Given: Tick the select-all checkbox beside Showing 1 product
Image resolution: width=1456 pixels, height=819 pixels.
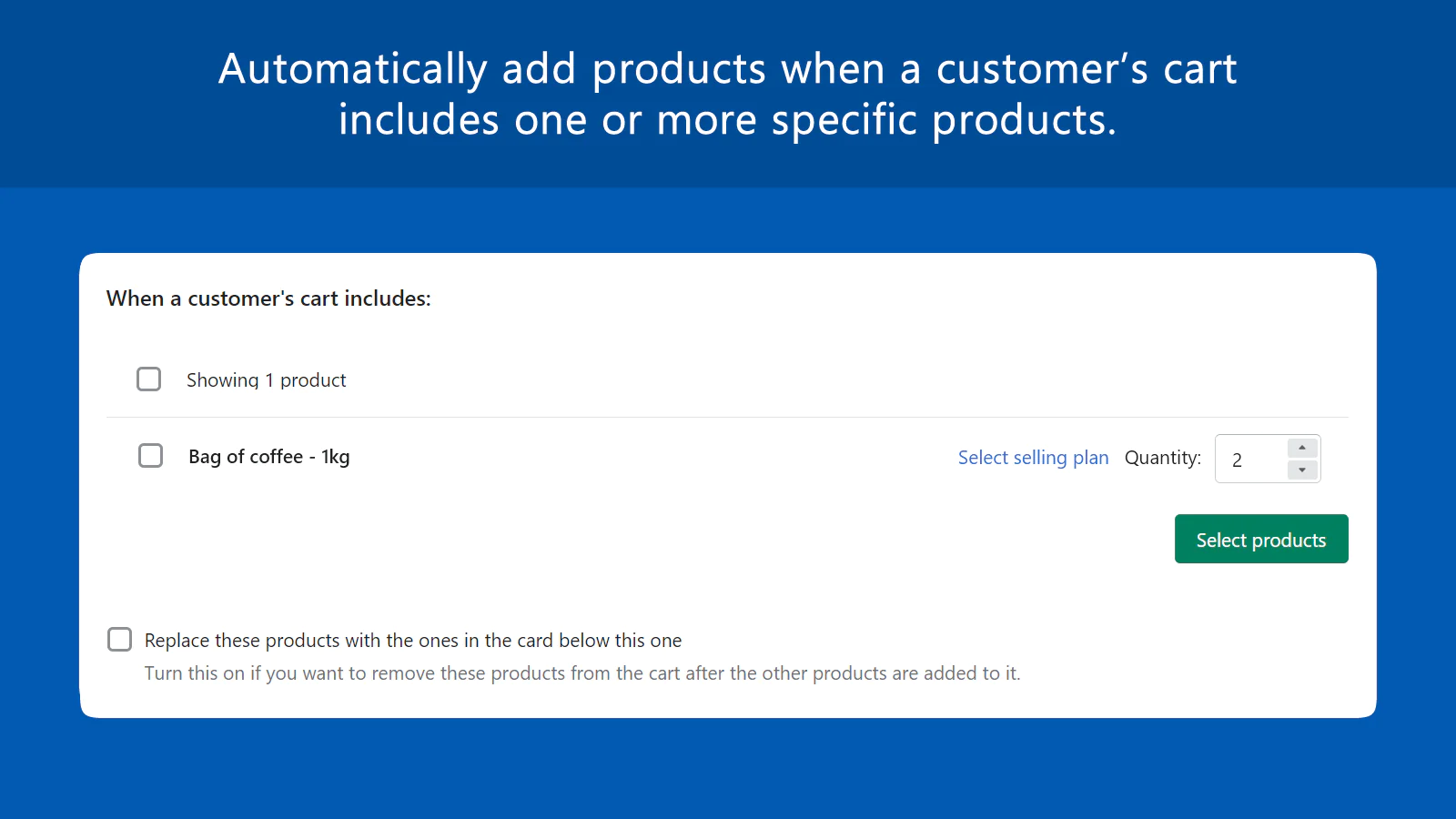Looking at the screenshot, I should (x=149, y=379).
